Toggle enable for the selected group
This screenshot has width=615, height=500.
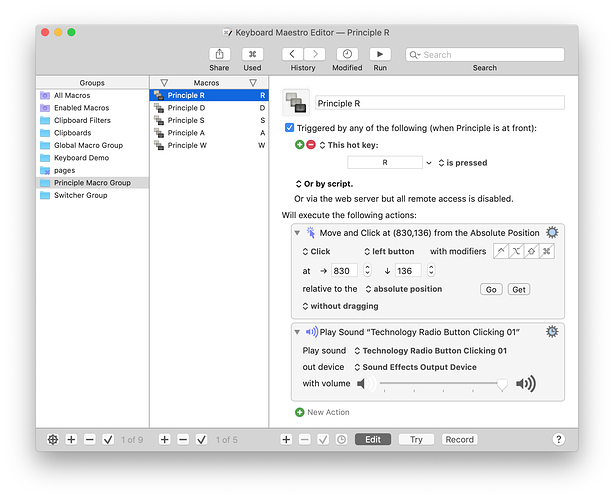click(108, 440)
